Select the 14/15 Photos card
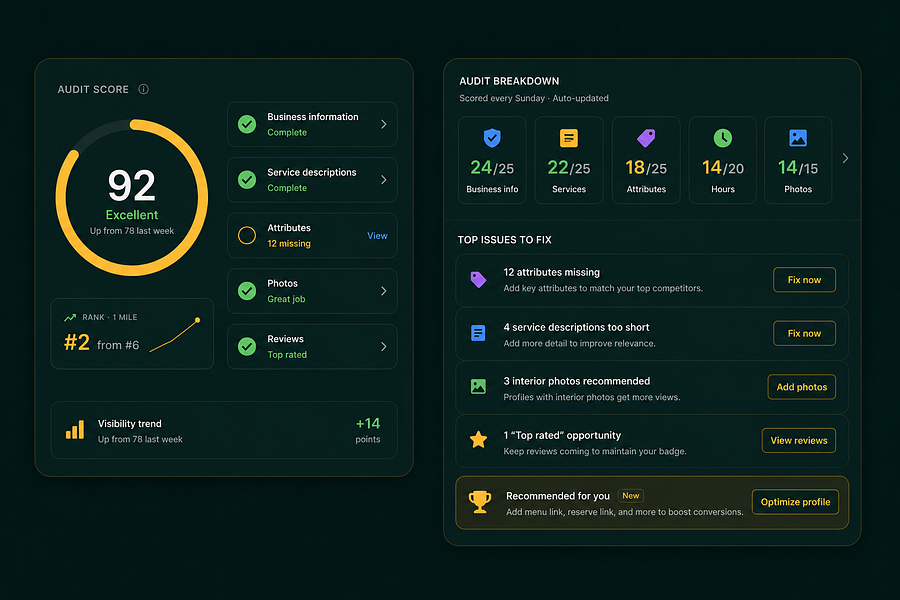The height and width of the screenshot is (600, 900). (x=798, y=160)
